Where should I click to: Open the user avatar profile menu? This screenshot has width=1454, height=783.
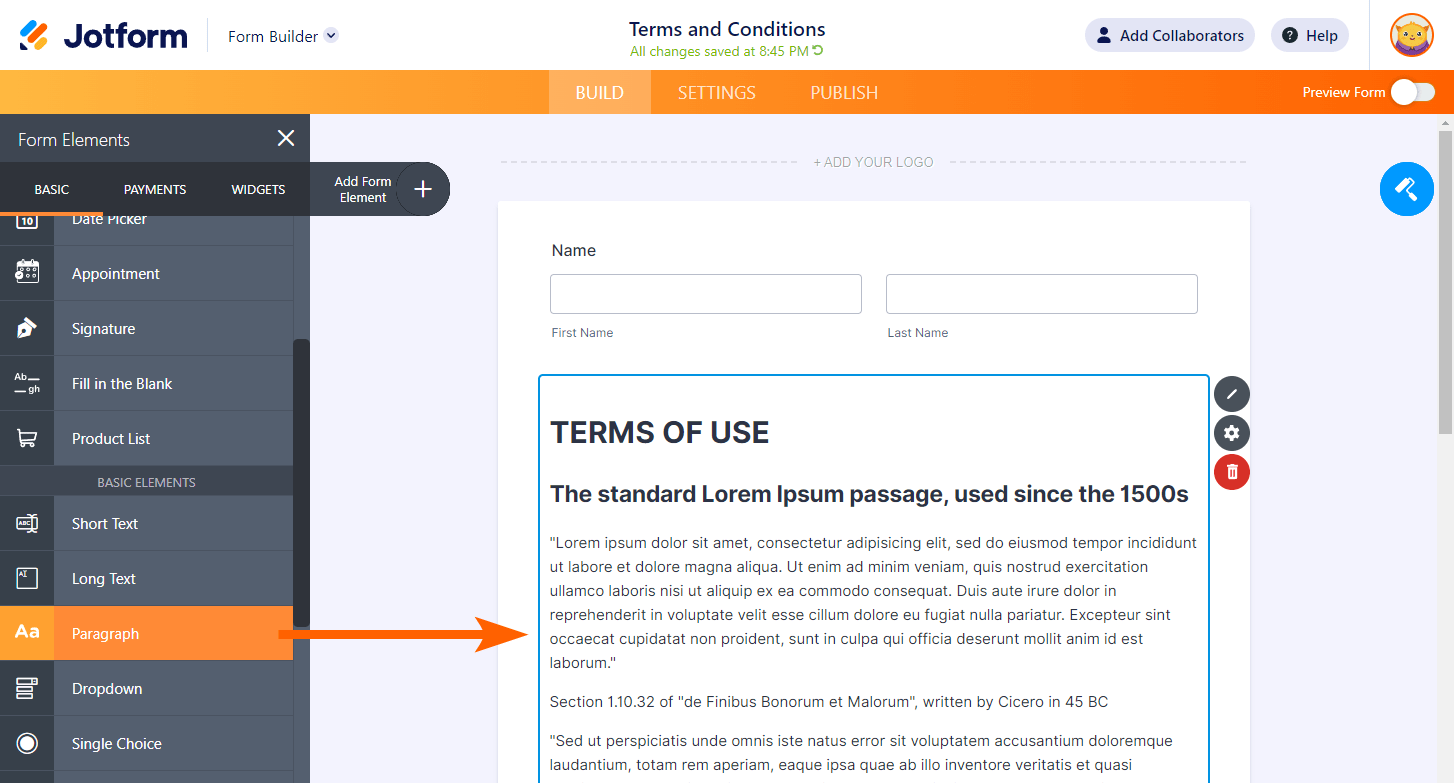pos(1411,35)
